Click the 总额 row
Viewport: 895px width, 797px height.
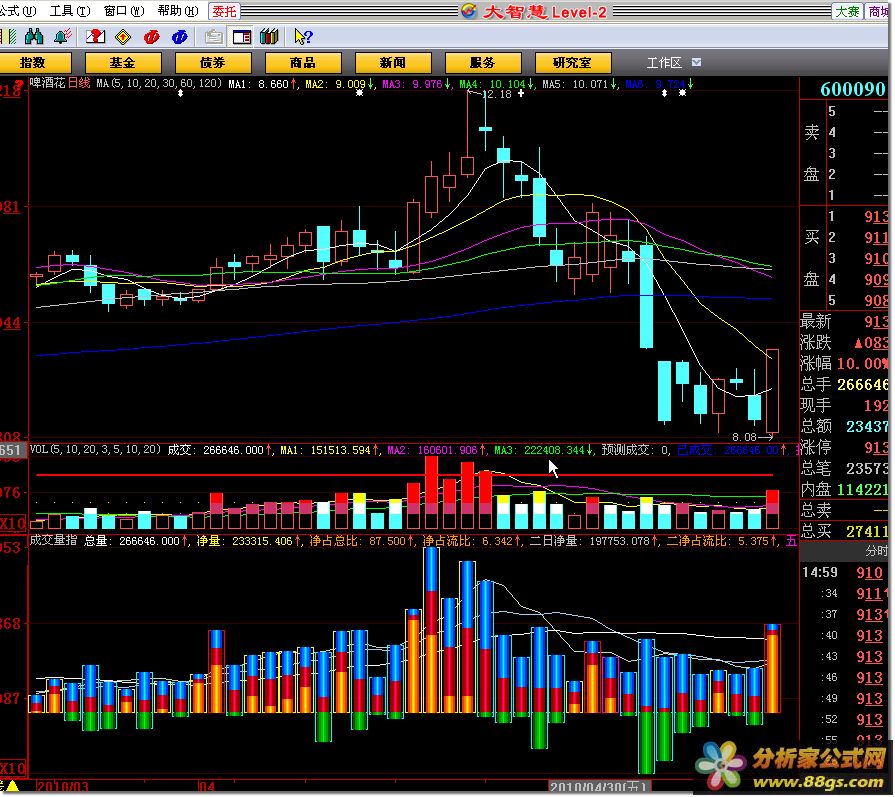845,426
